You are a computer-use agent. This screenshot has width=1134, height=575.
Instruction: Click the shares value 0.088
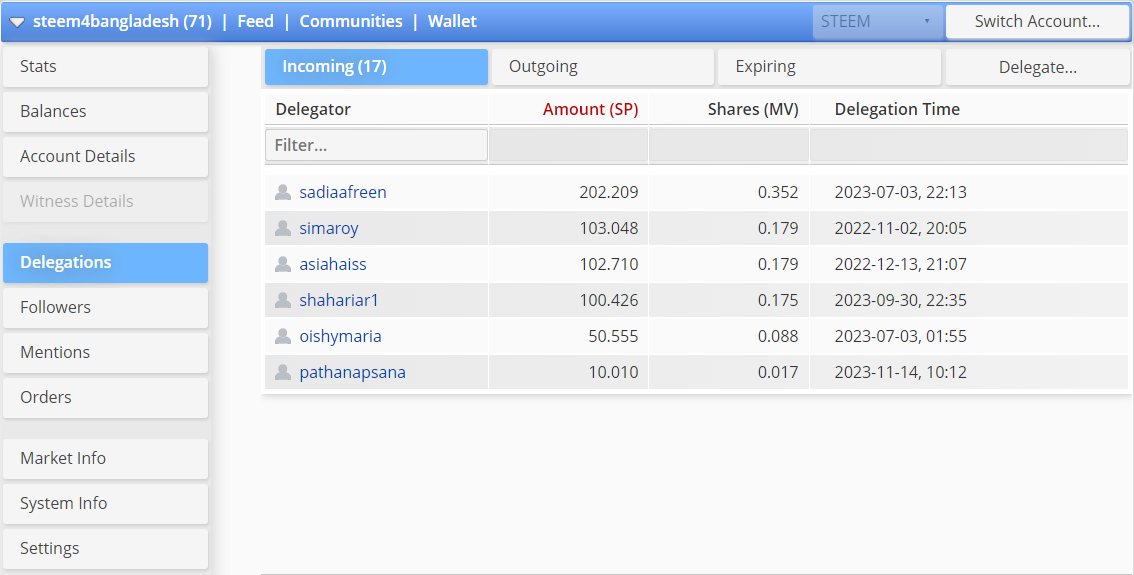[x=778, y=336]
